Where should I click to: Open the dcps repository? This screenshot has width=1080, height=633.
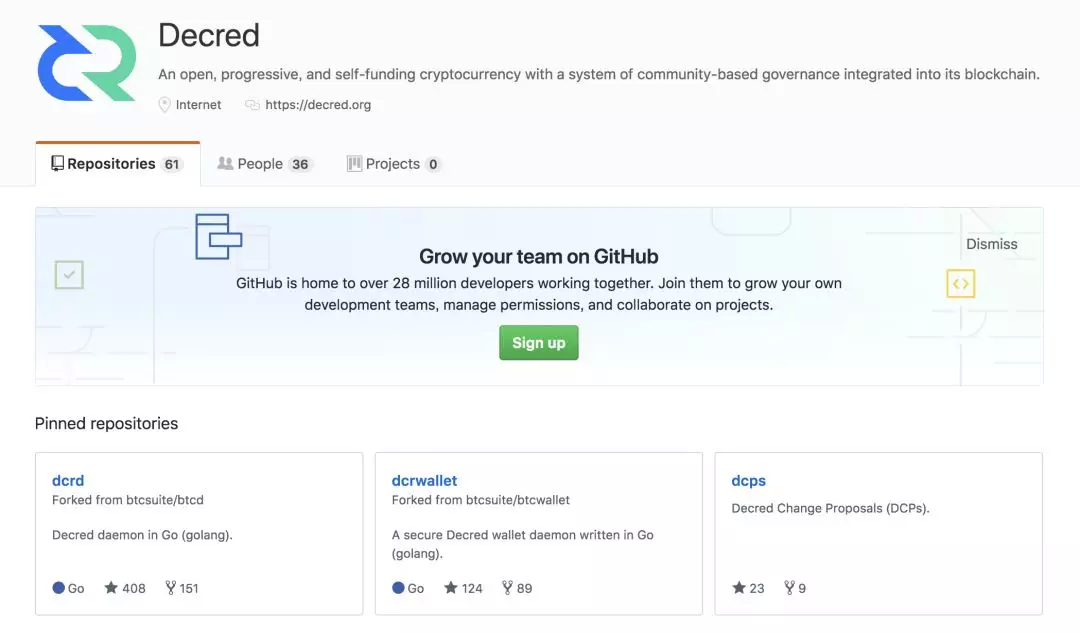click(749, 480)
